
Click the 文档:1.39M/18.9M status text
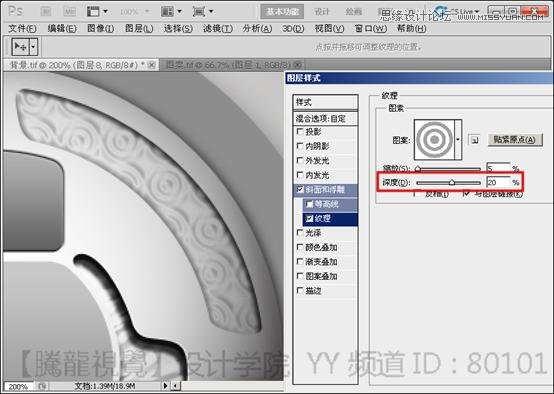tap(105, 386)
